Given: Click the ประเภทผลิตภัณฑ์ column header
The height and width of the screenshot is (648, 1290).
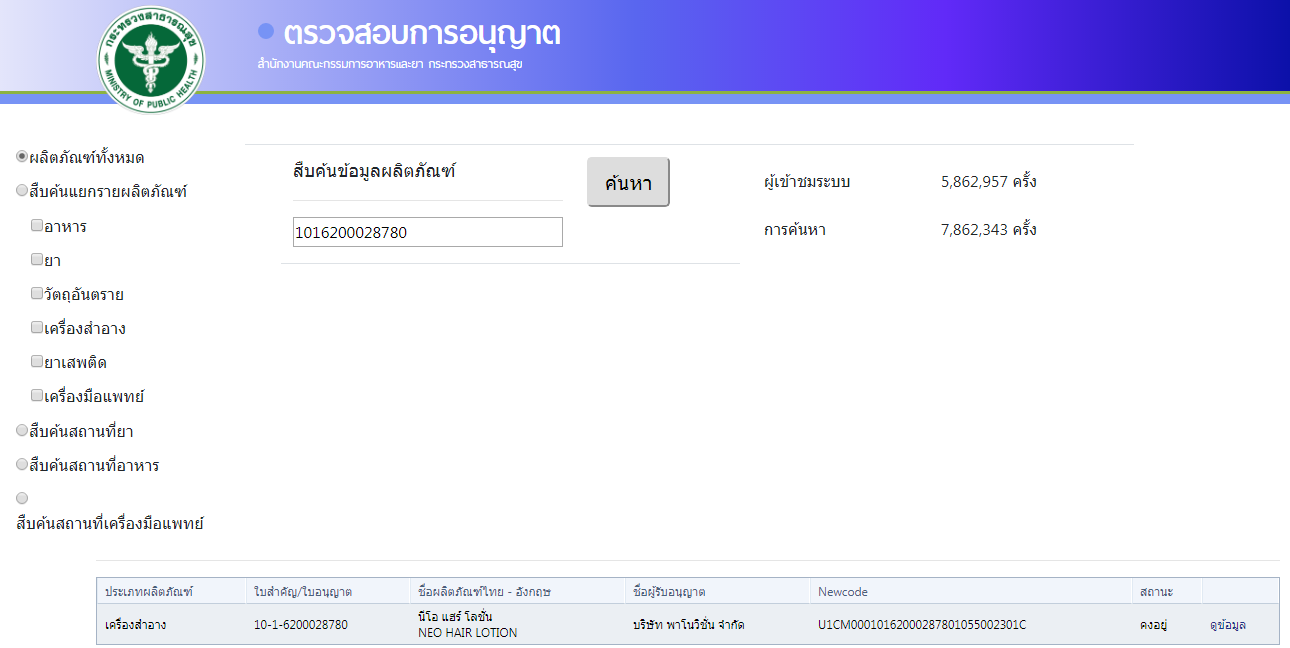Looking at the screenshot, I should pyautogui.click(x=149, y=592).
